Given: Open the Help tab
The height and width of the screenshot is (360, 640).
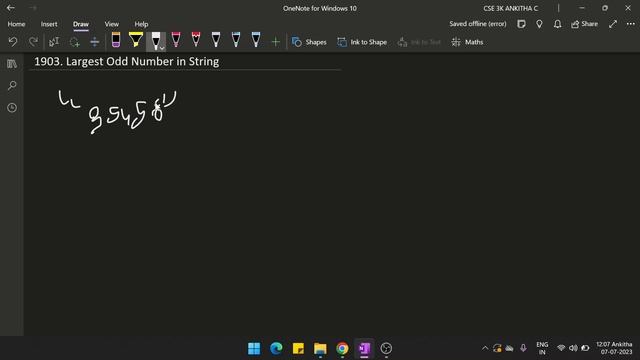Looking at the screenshot, I should 141,24.
